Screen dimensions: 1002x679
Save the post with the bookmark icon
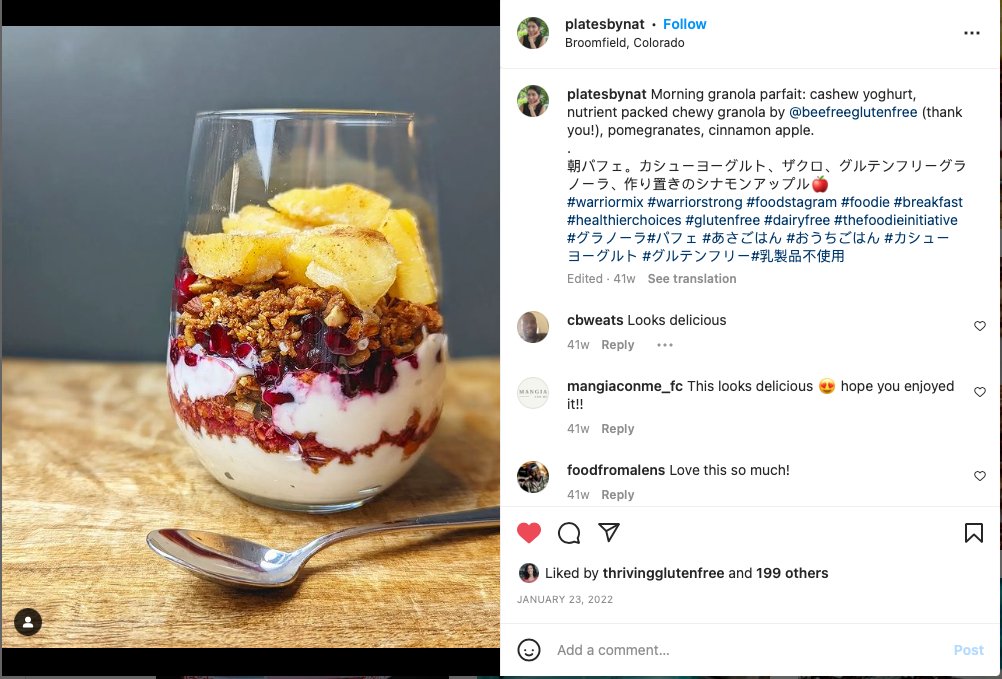click(x=973, y=533)
